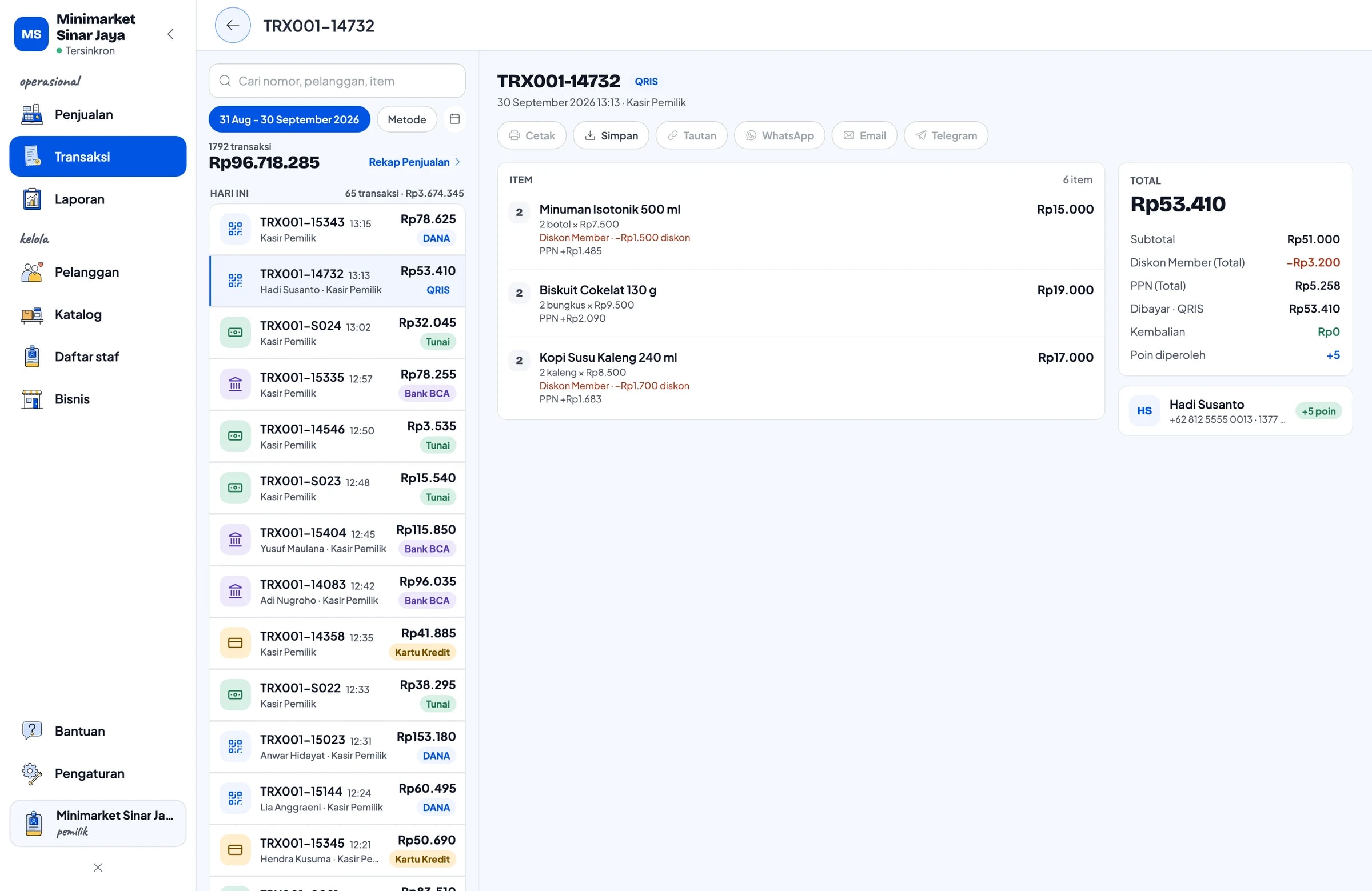Select transaction TRX001-S022 Rp38.295
This screenshot has height=891, width=1372.
[337, 695]
